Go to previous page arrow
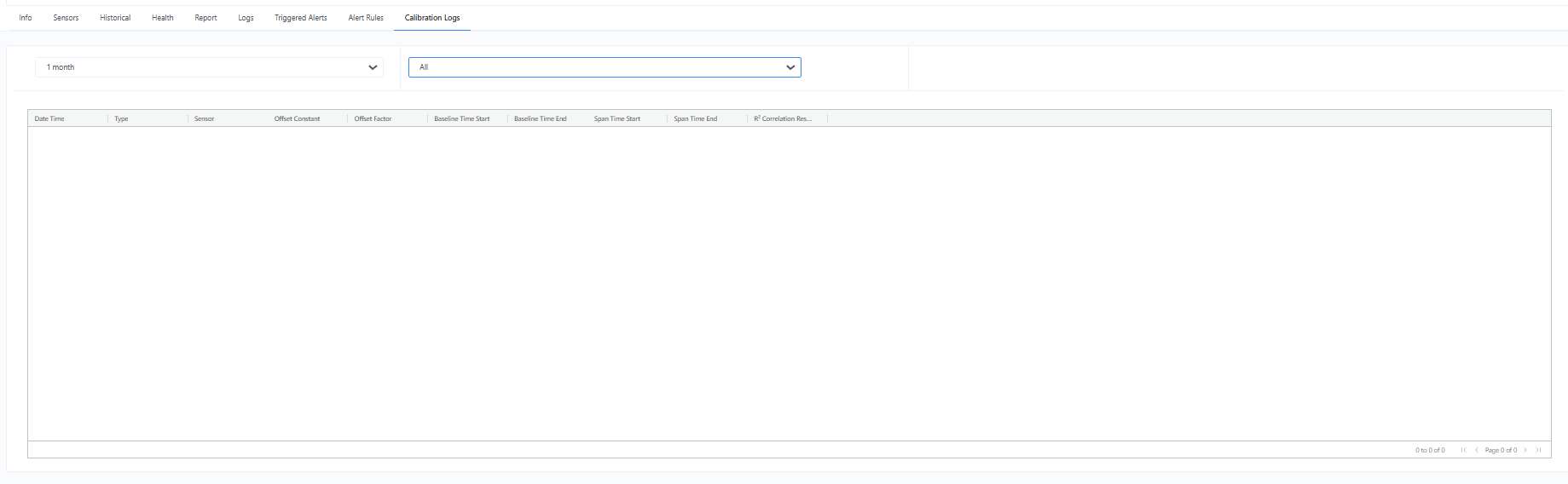Image resolution: width=1568 pixels, height=484 pixels. pyautogui.click(x=1477, y=450)
